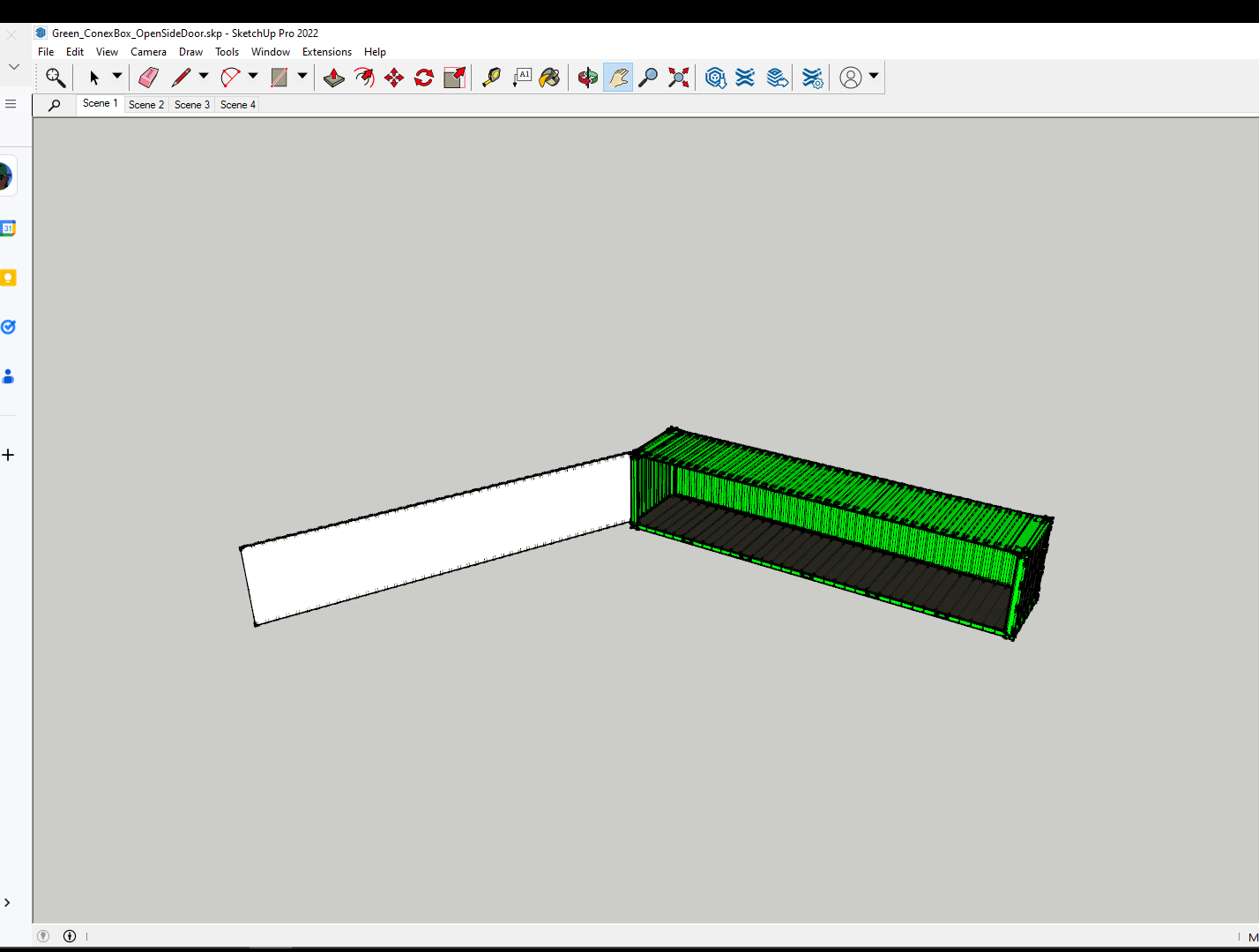
Task: Click the Zoom Extents tool
Action: (678, 78)
